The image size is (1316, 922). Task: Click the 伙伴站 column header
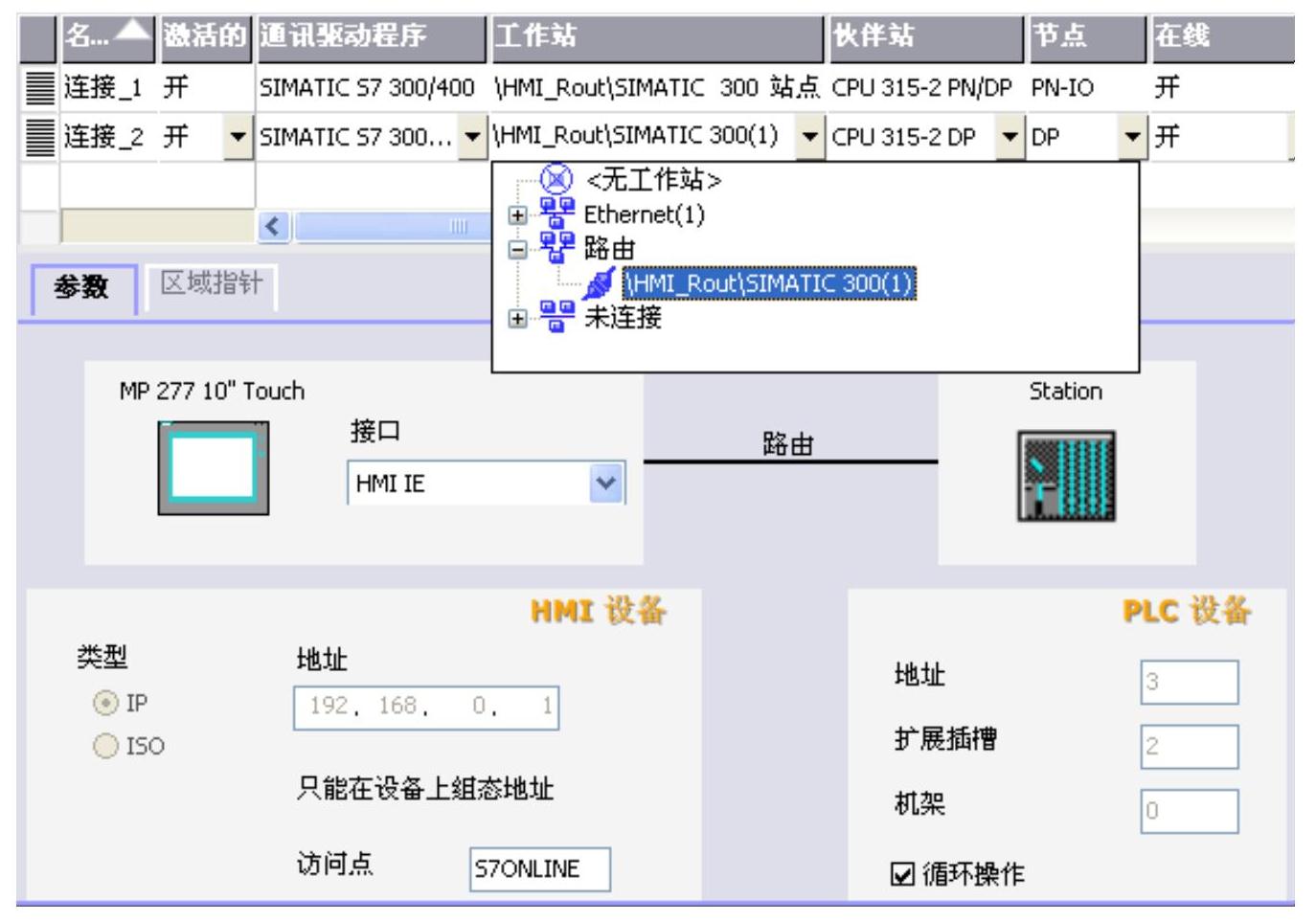tap(926, 36)
